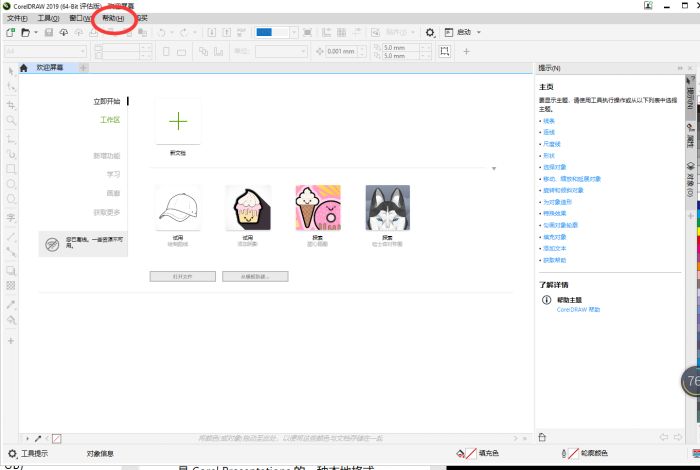The image size is (700, 470).
Task: Expand the template section collapse arrow
Action: 493,169
